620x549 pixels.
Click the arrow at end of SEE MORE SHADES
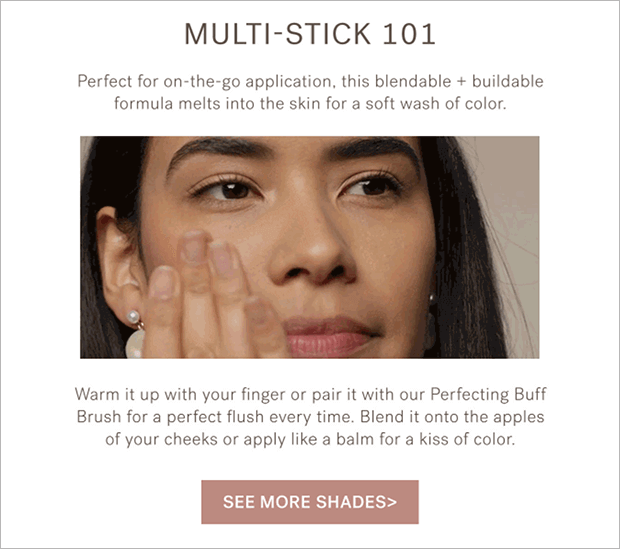click(392, 502)
